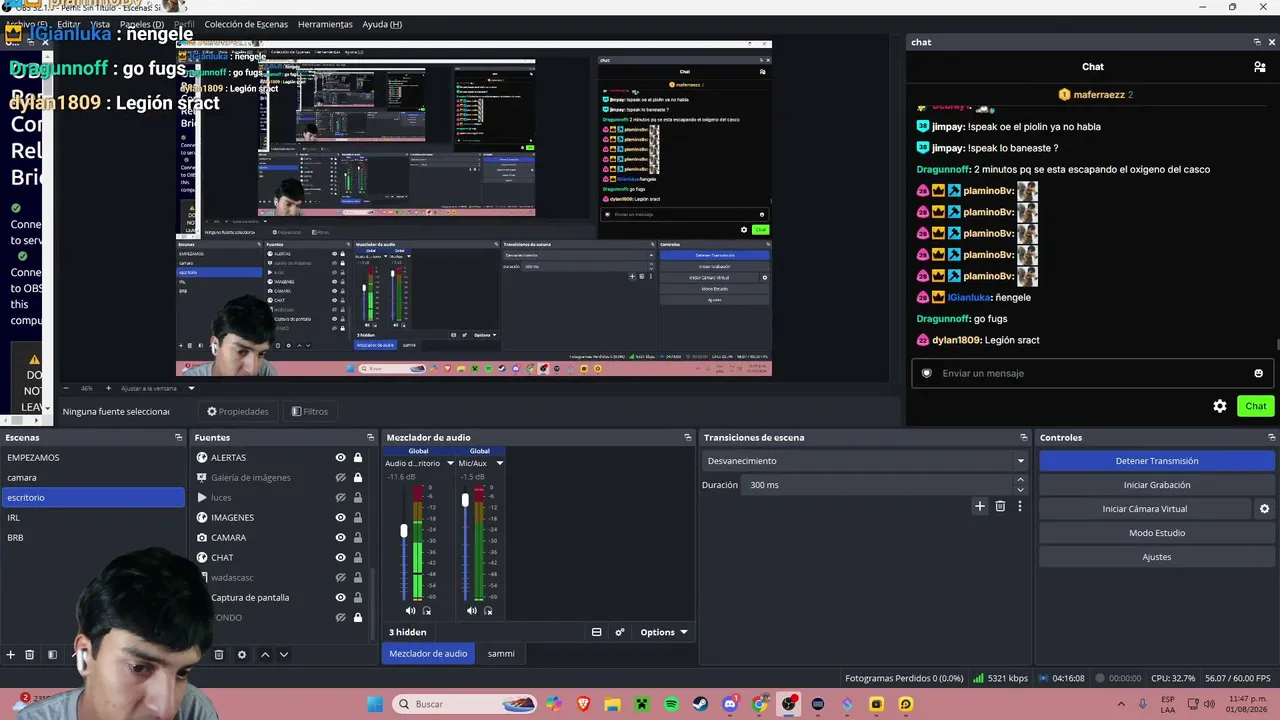Toggle monitoring icon for Audio del escritorio
The width and height of the screenshot is (1280, 720).
427,611
